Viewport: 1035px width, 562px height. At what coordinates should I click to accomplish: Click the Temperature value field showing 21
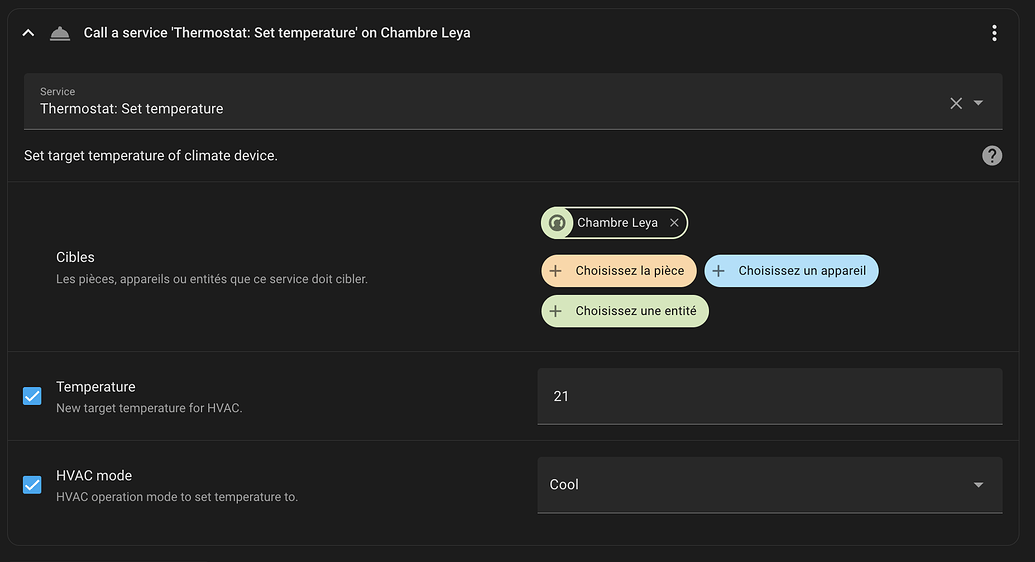coord(770,396)
